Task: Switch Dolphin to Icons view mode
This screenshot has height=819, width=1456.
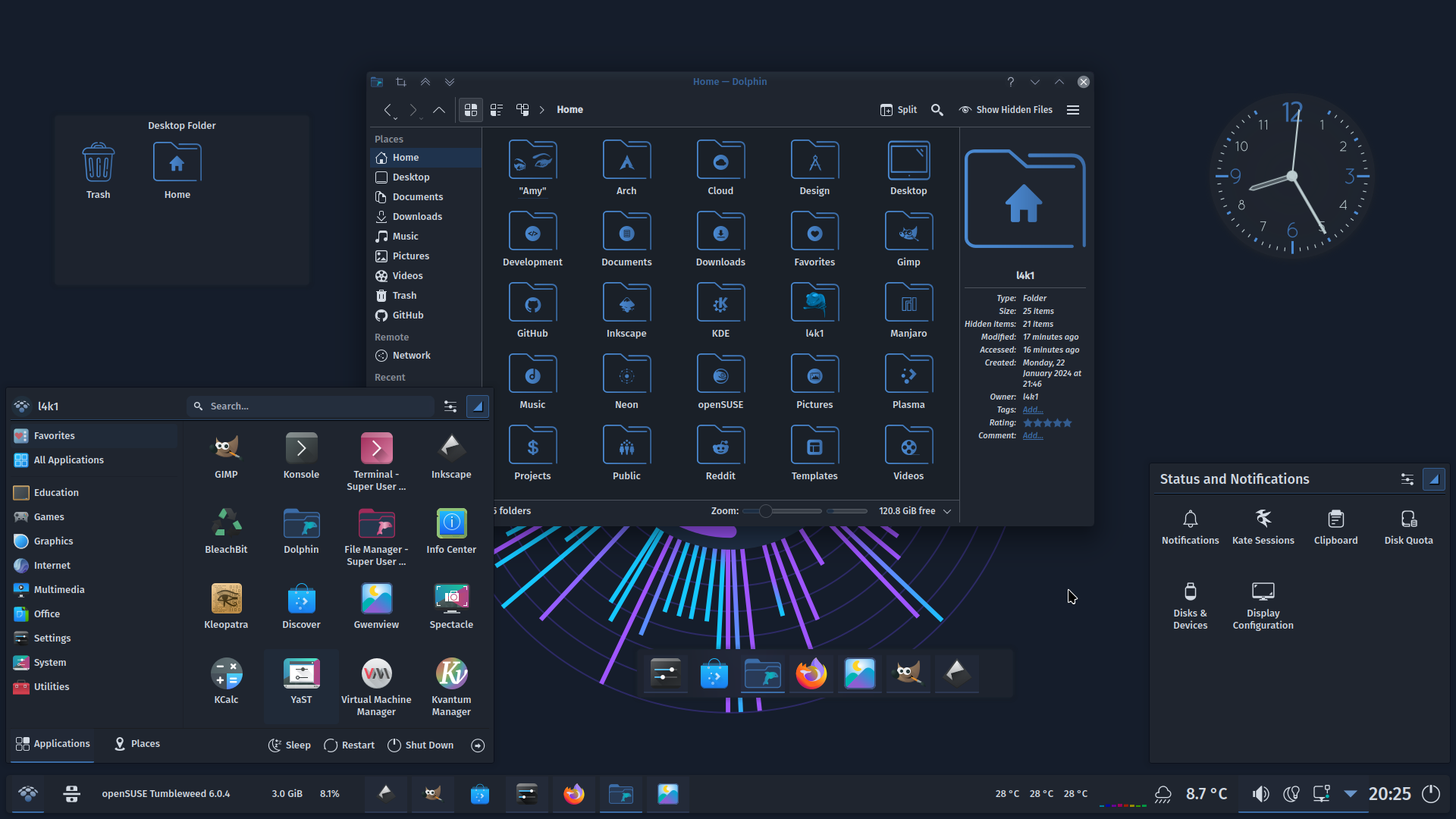Action: pyautogui.click(x=471, y=110)
